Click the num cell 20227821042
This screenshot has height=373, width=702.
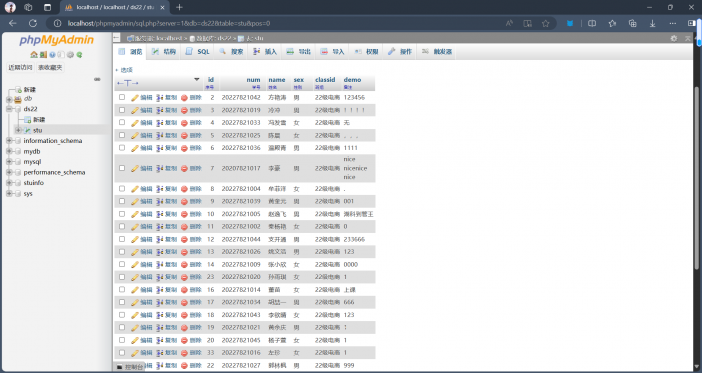coord(241,98)
